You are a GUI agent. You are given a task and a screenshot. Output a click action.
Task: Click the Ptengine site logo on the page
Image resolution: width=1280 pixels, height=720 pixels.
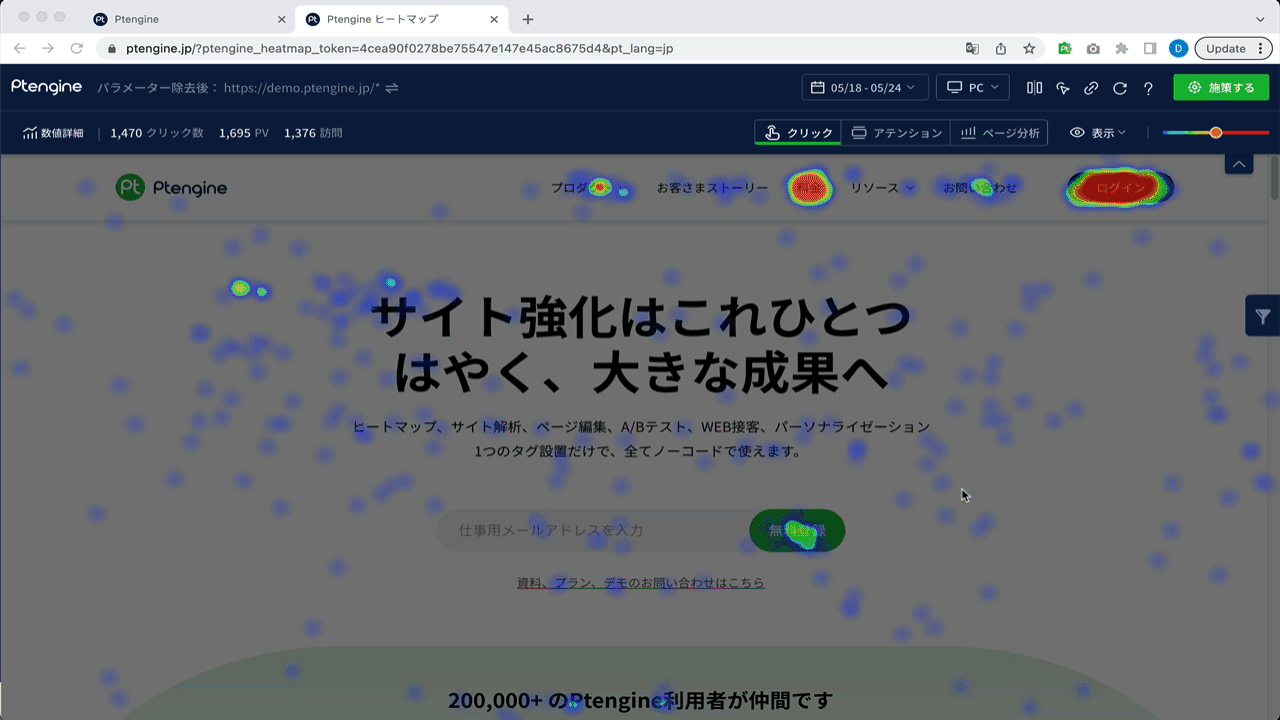[x=171, y=187]
